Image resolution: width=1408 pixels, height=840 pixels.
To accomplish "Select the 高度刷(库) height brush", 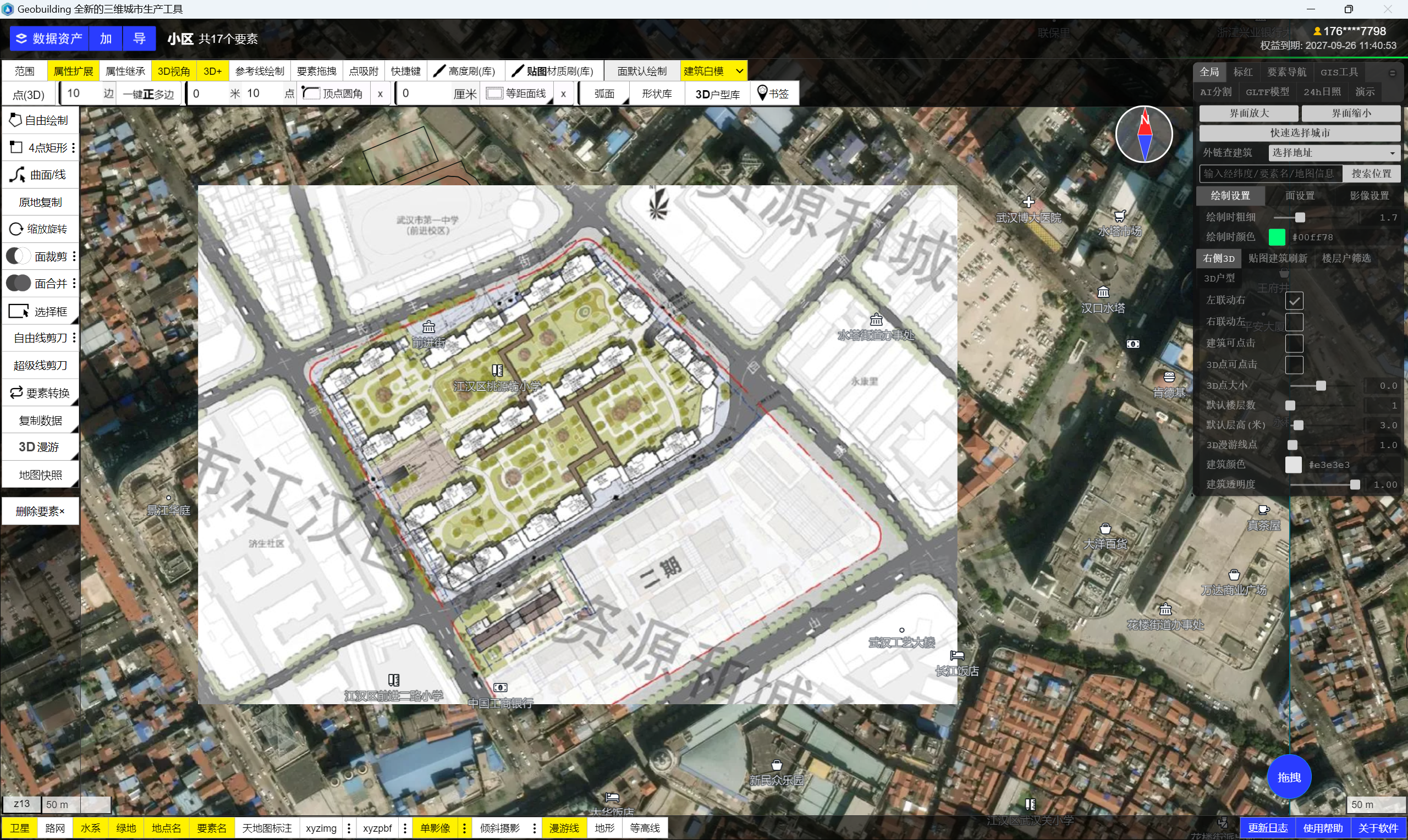I will (464, 71).
